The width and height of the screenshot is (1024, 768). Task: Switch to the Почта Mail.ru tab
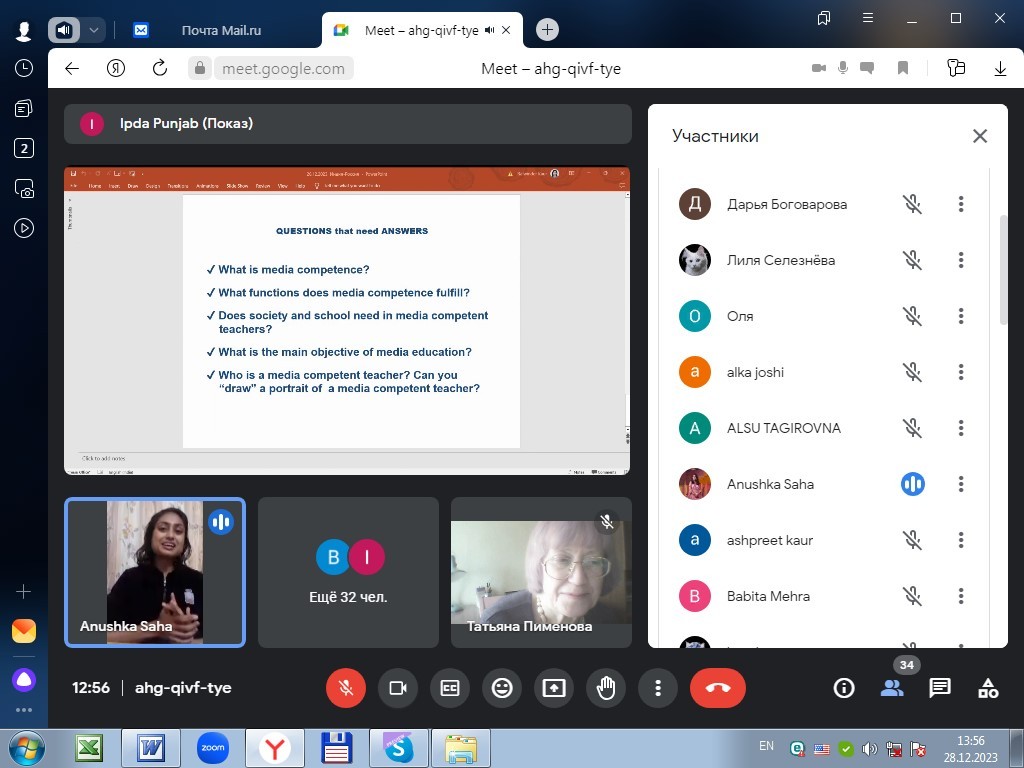[221, 30]
